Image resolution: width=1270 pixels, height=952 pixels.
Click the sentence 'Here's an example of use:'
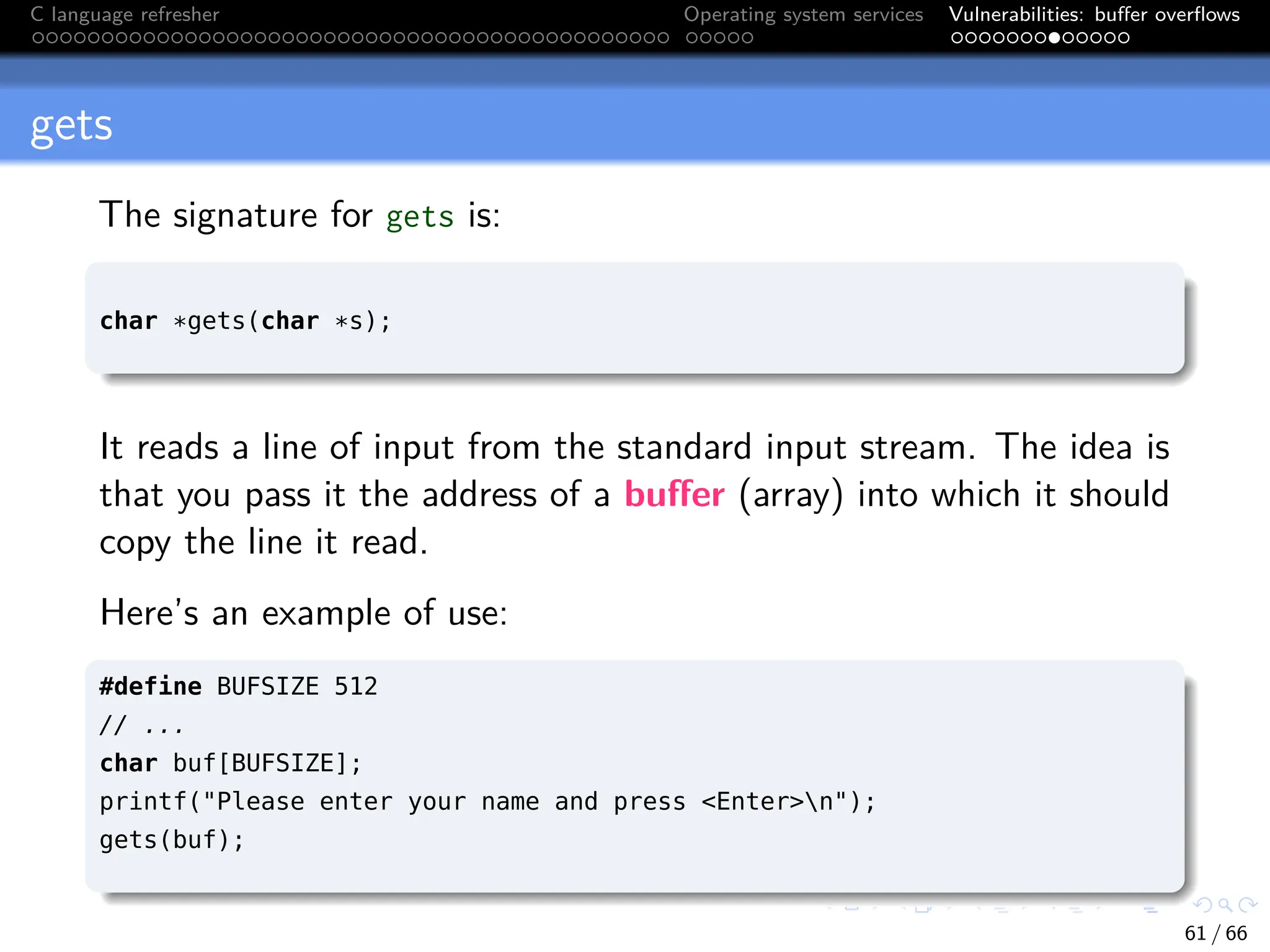[x=304, y=612]
